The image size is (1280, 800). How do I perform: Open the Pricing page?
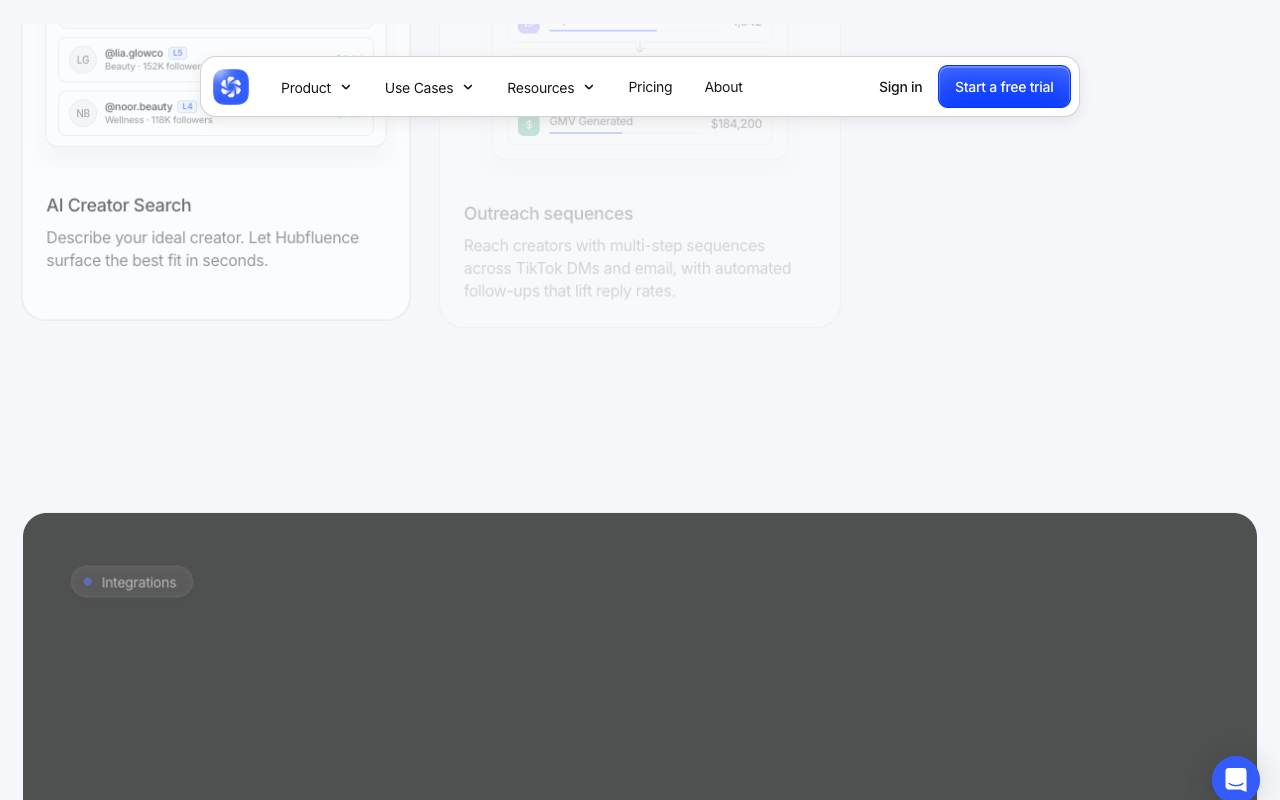tap(650, 87)
